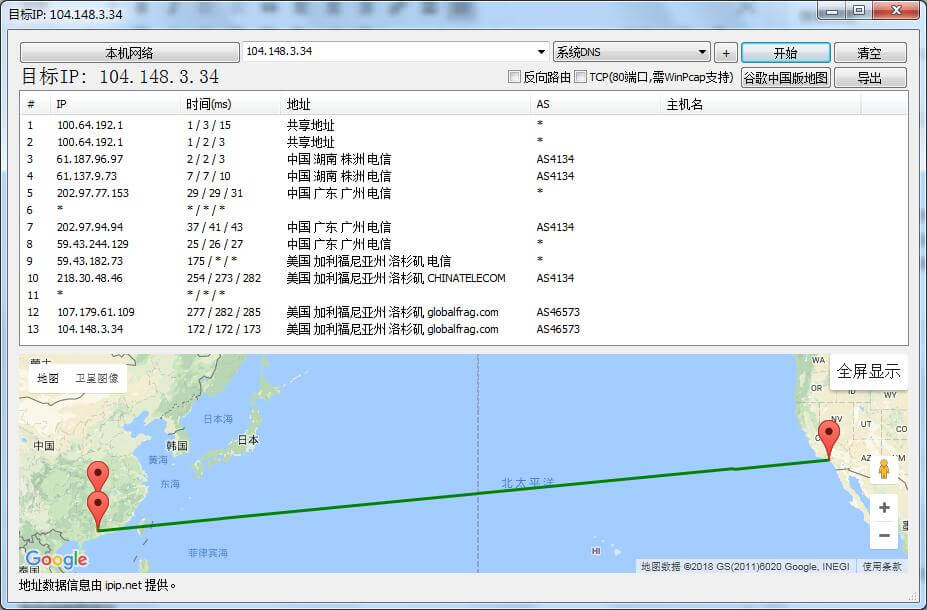The width and height of the screenshot is (927, 610).
Task: Click the Los Angeles map marker pin
Action: [828, 438]
